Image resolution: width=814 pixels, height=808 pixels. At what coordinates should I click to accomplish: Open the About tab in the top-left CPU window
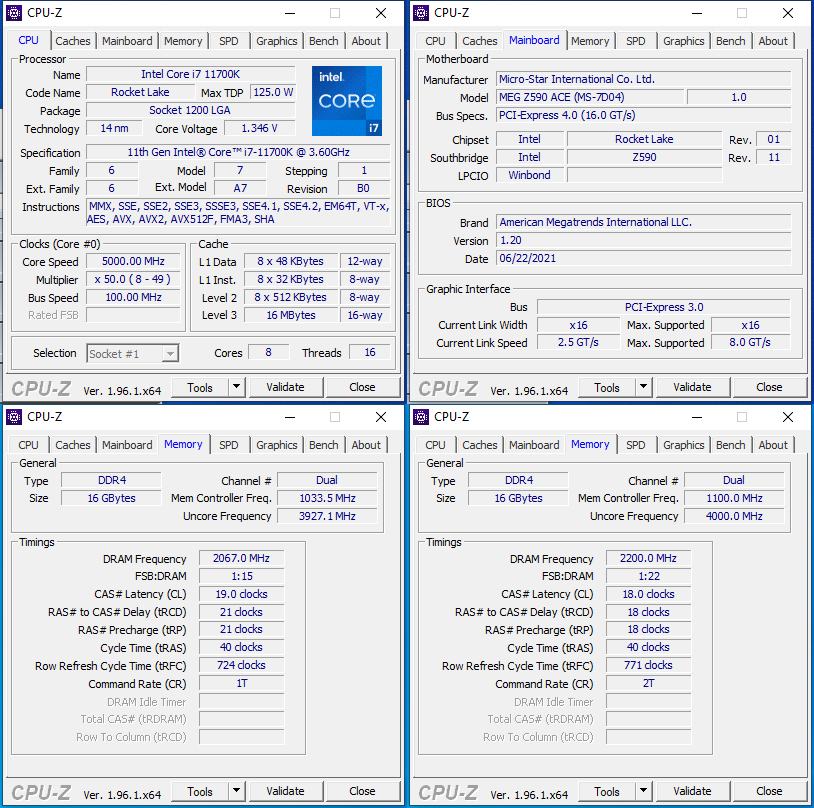coord(366,41)
